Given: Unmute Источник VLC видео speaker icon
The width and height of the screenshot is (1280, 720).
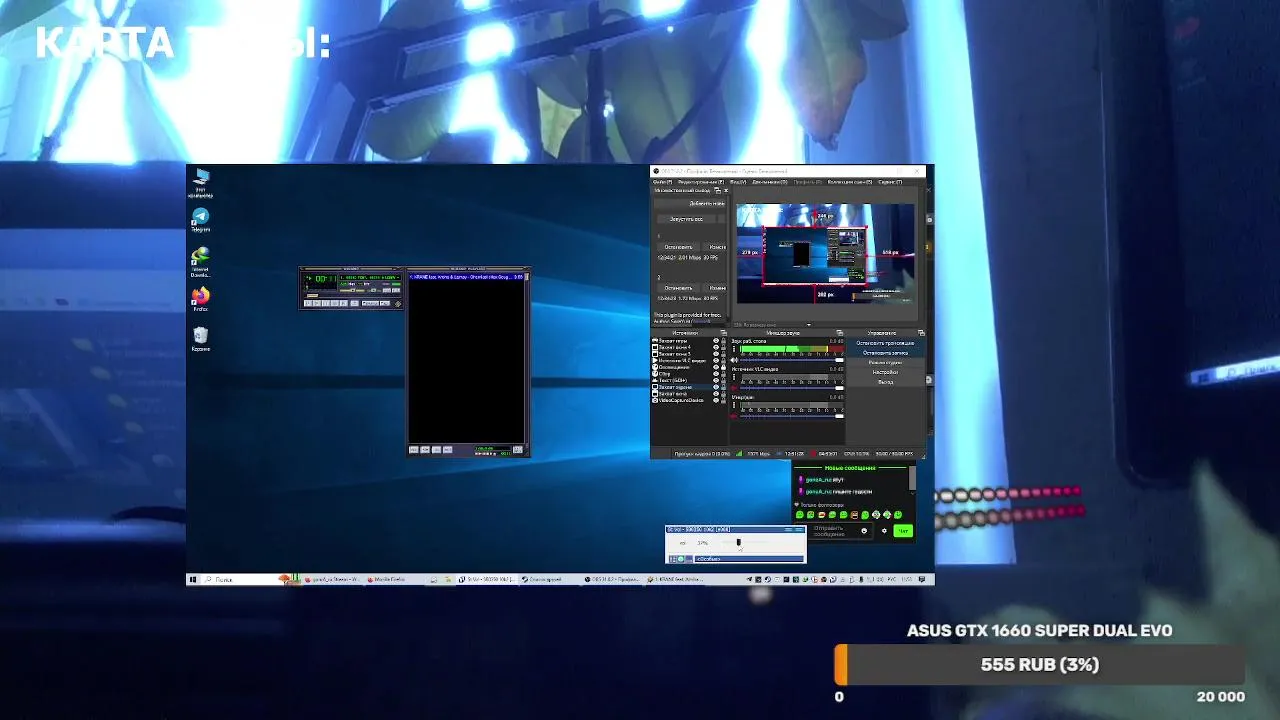Looking at the screenshot, I should tap(734, 388).
